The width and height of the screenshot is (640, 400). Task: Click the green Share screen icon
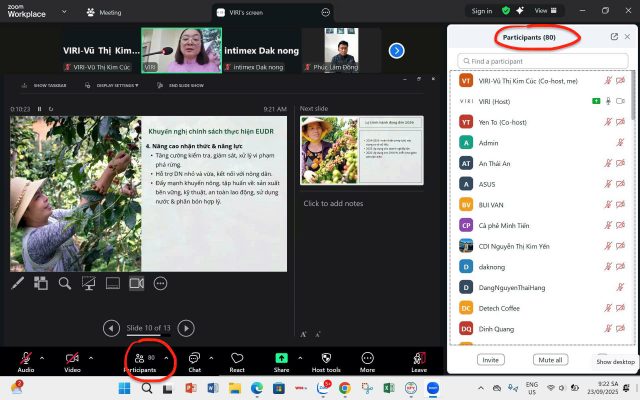(281, 358)
